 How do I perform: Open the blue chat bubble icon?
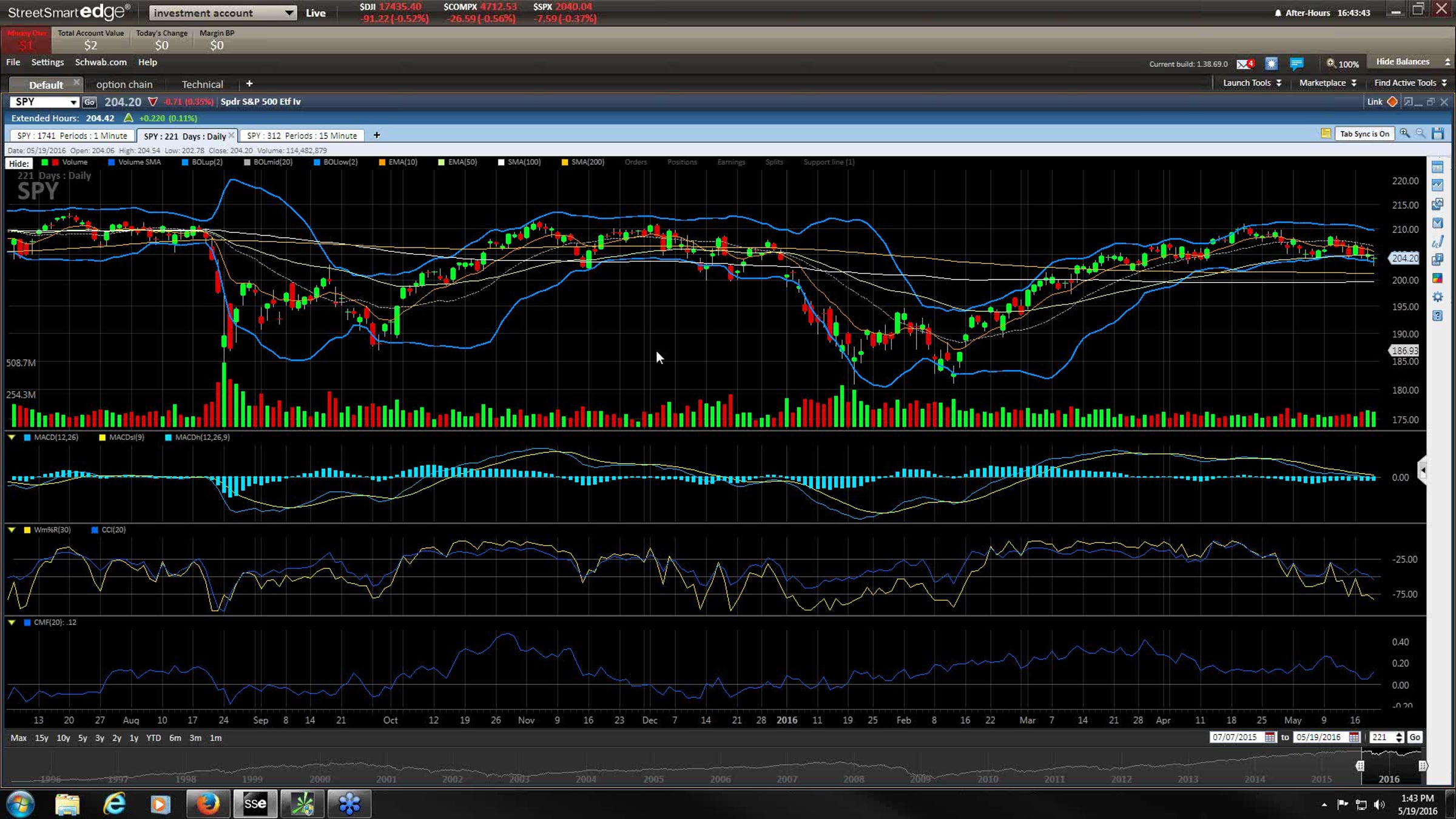click(x=1296, y=64)
